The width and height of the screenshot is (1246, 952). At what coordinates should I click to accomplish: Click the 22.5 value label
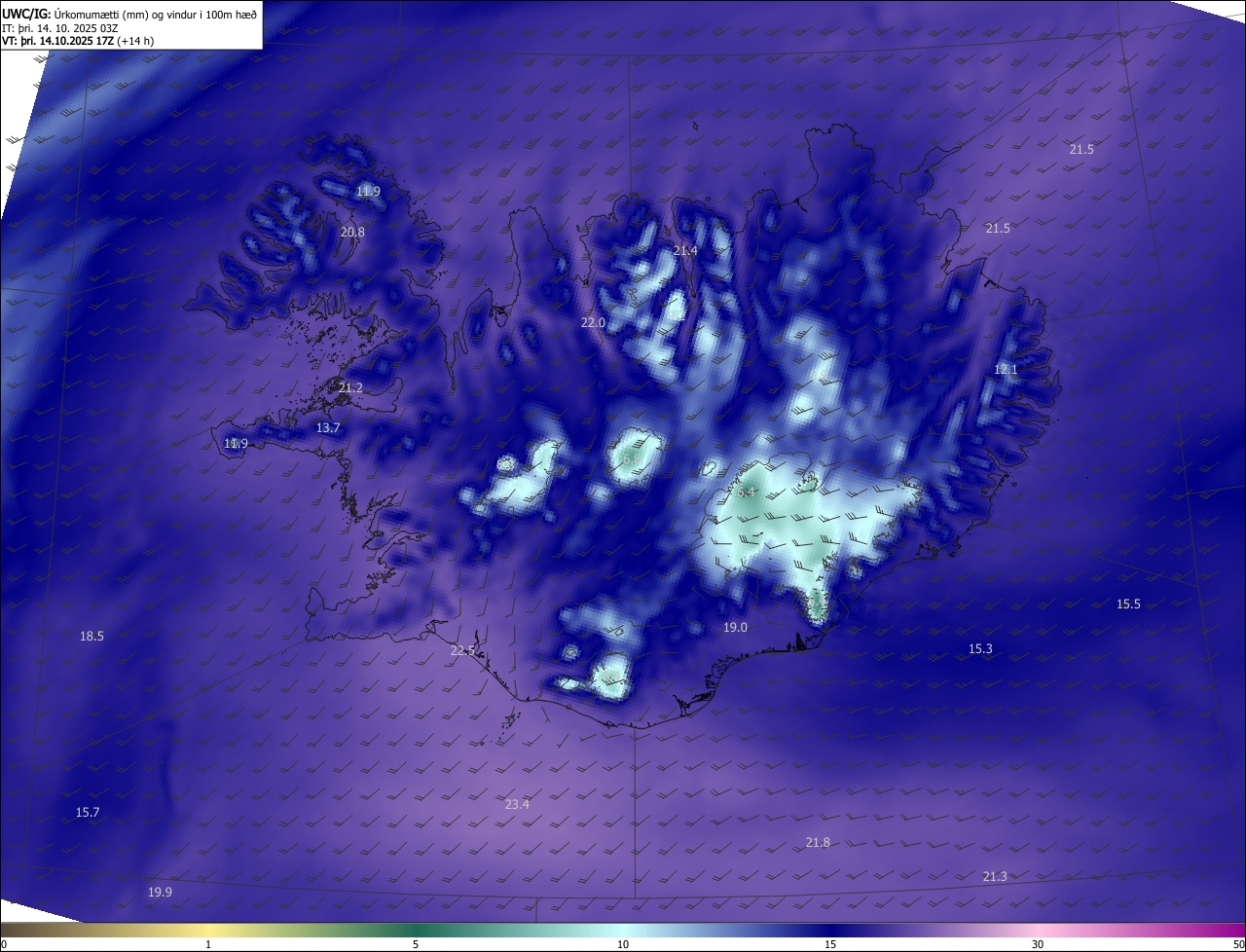pyautogui.click(x=462, y=650)
